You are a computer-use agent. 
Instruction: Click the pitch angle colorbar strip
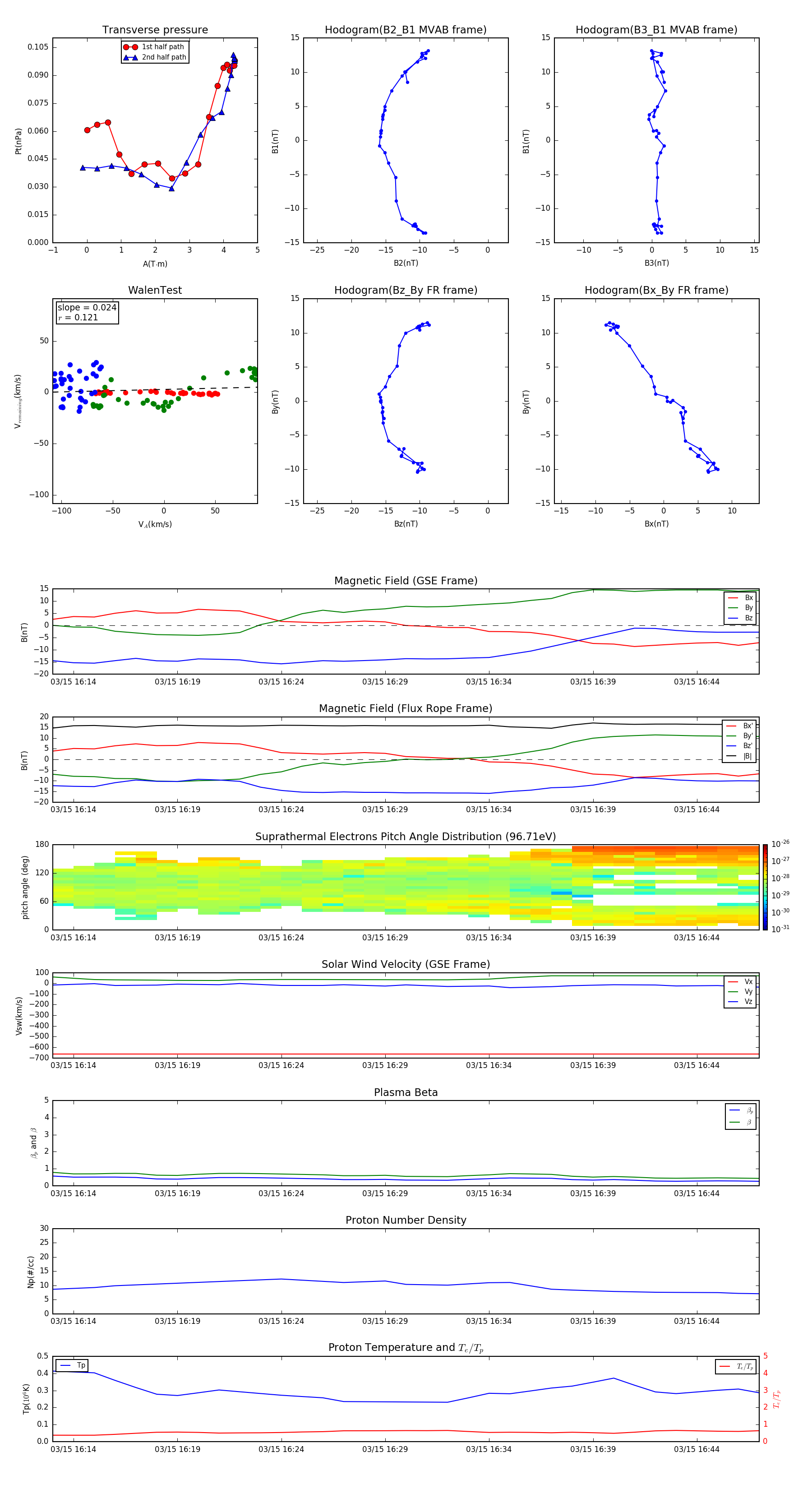[x=765, y=887]
